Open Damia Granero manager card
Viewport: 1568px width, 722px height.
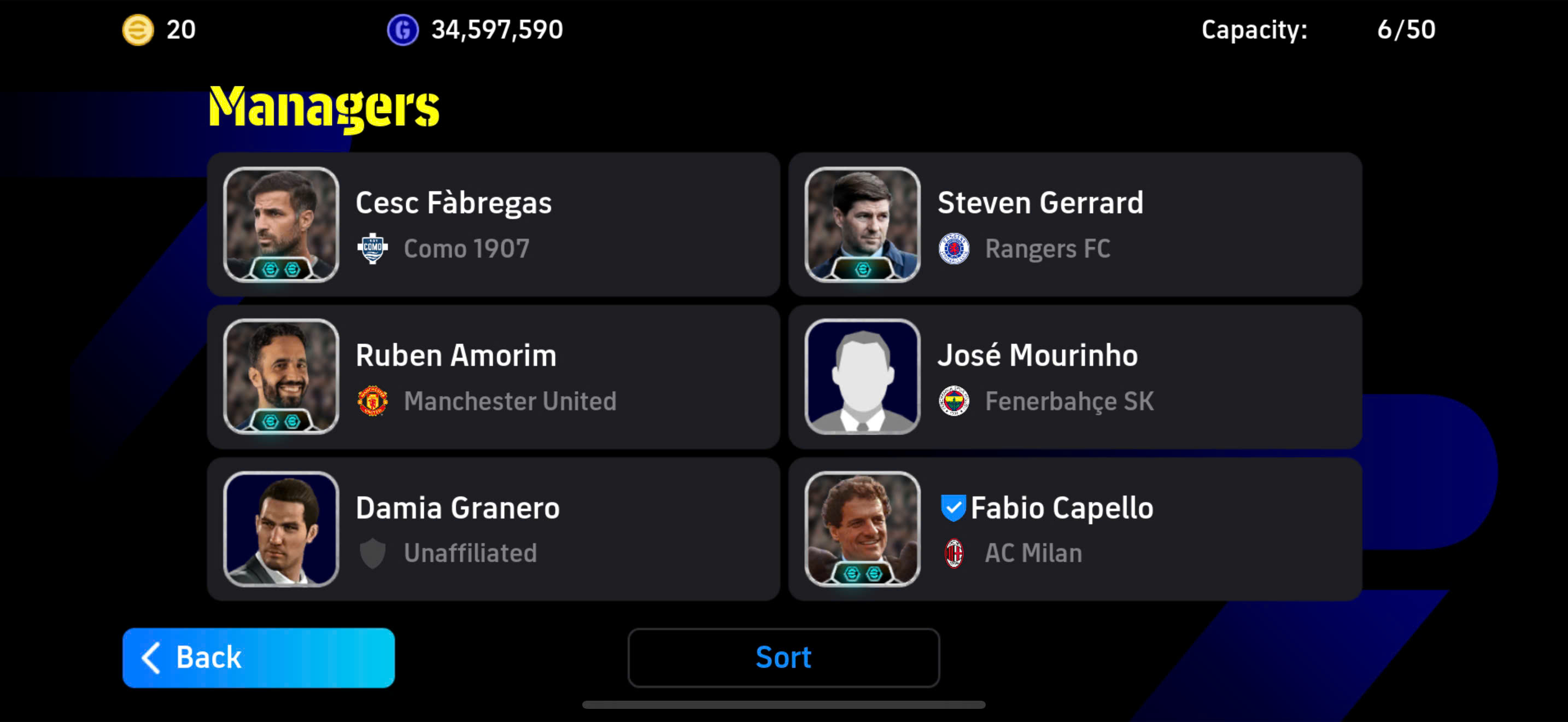(493, 529)
